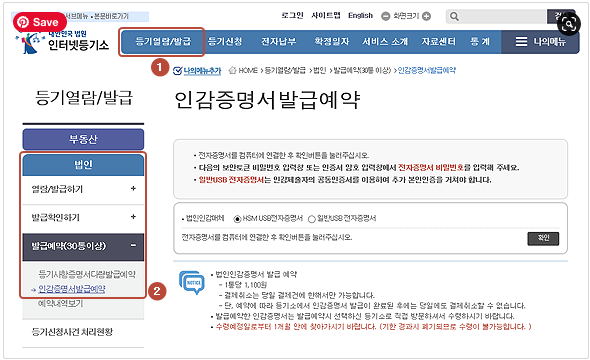Switch site language to English

(360, 15)
